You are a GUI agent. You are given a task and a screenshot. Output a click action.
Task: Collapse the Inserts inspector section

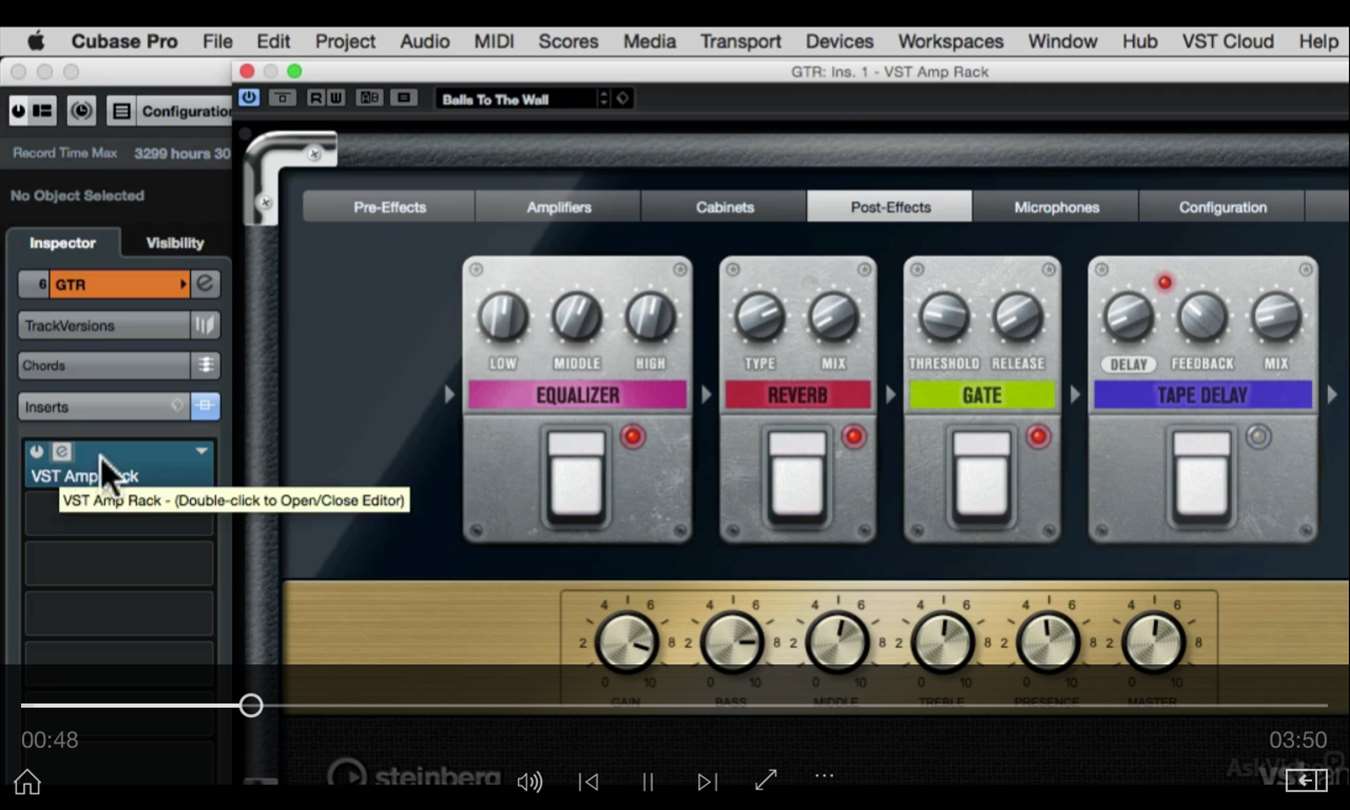pos(104,406)
